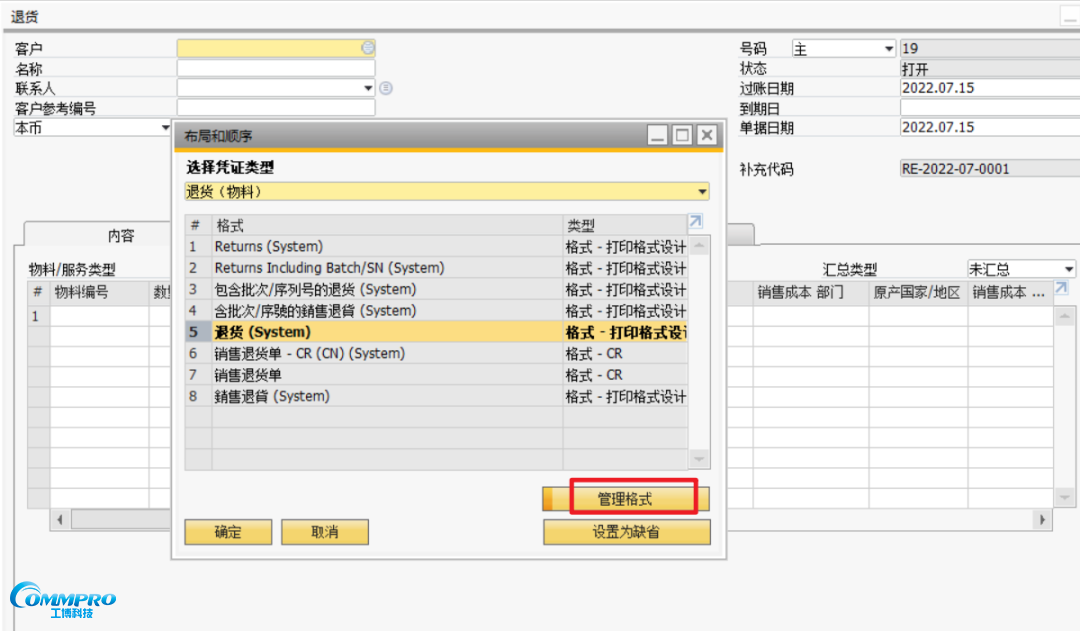The height and width of the screenshot is (631, 1080).
Task: Confirm with the 确定 button
Action: [228, 532]
